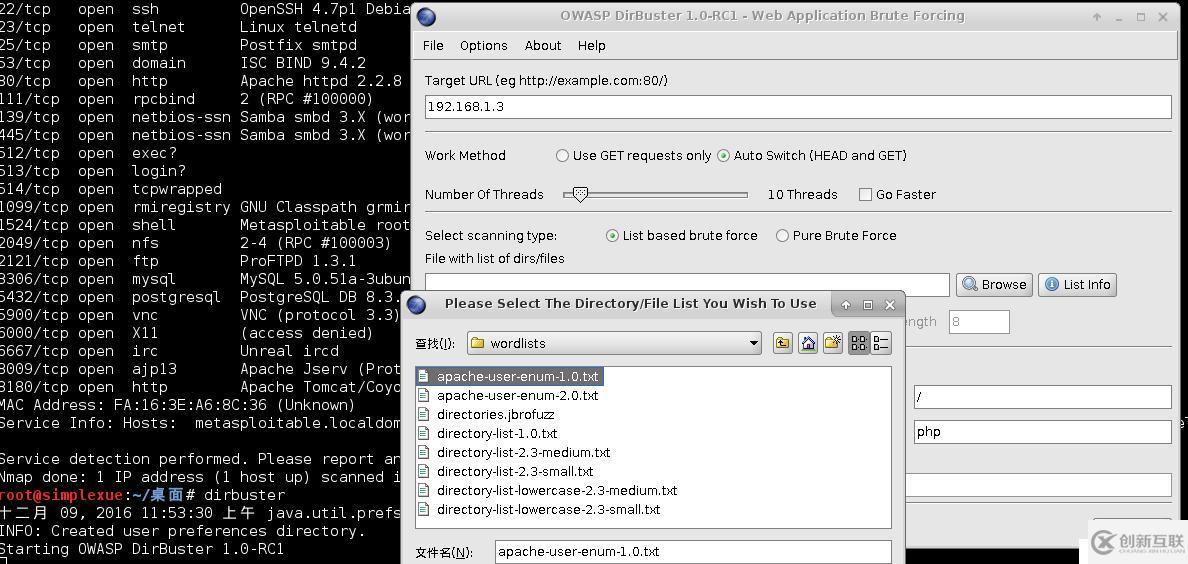The width and height of the screenshot is (1188, 564).
Task: Click file icon beside directory-list-2.3-medium.txt
Action: (x=424, y=453)
